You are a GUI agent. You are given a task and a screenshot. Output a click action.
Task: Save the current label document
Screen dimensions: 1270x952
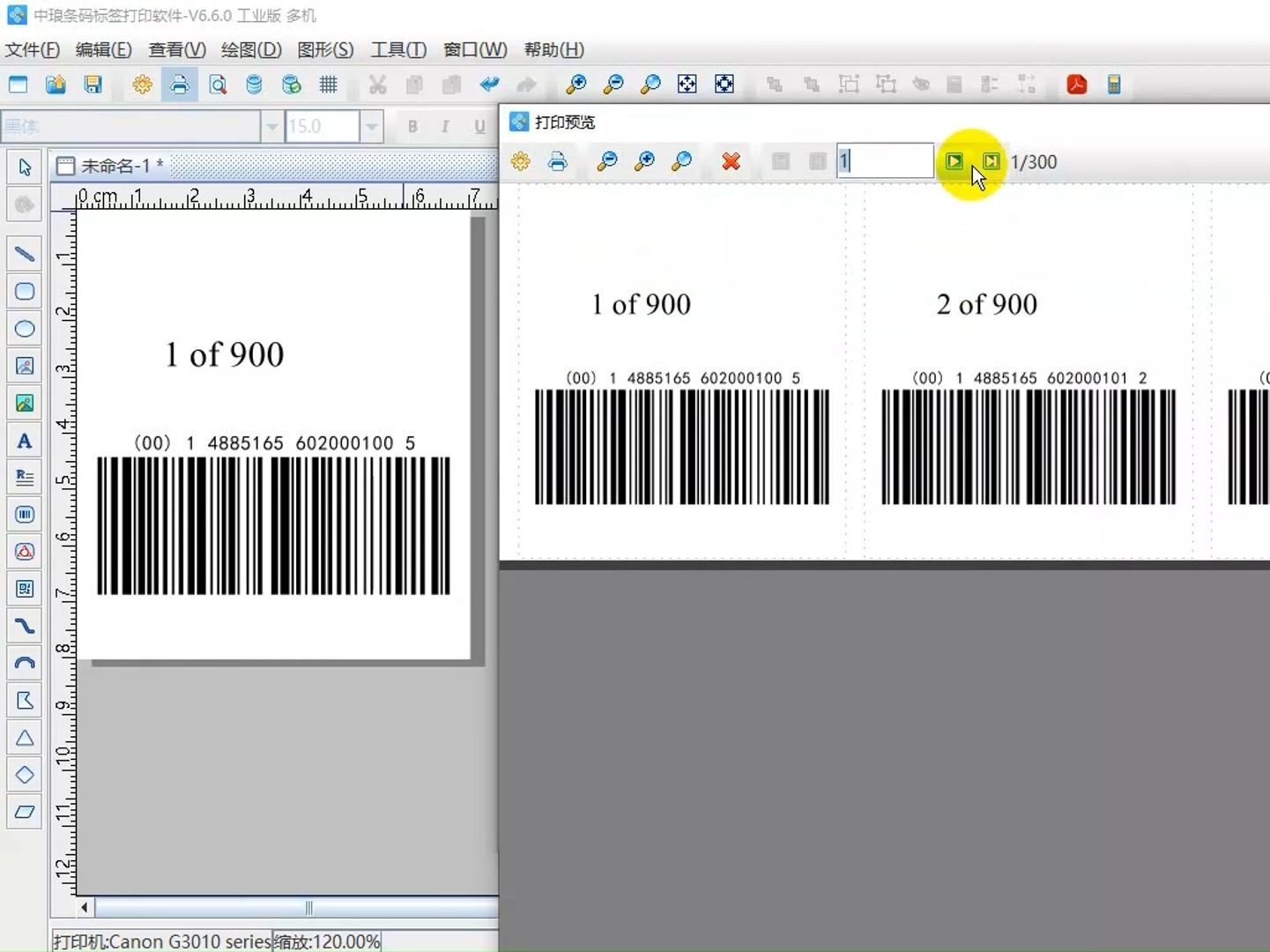93,85
